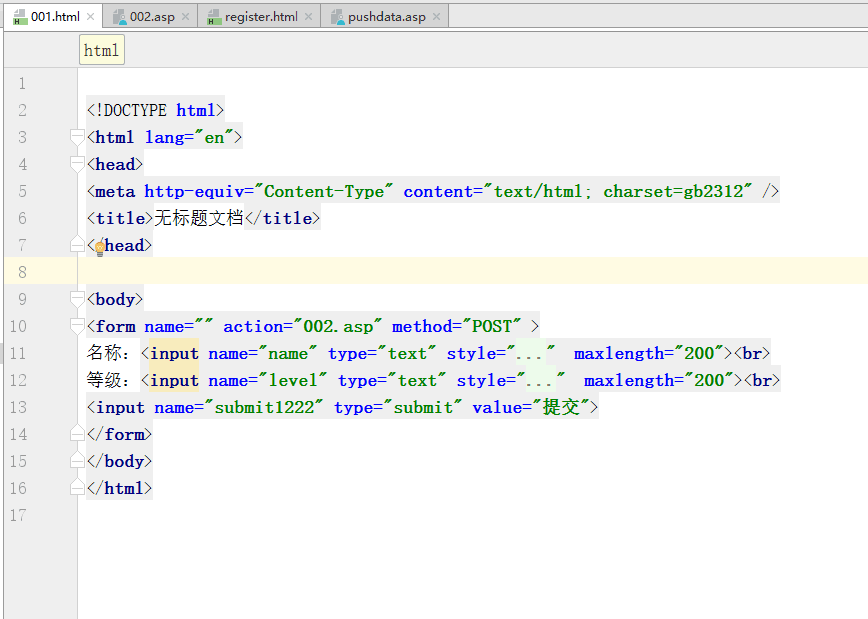Open the pushdata.asp tab
Image resolution: width=868 pixels, height=619 pixels.
coord(384,17)
